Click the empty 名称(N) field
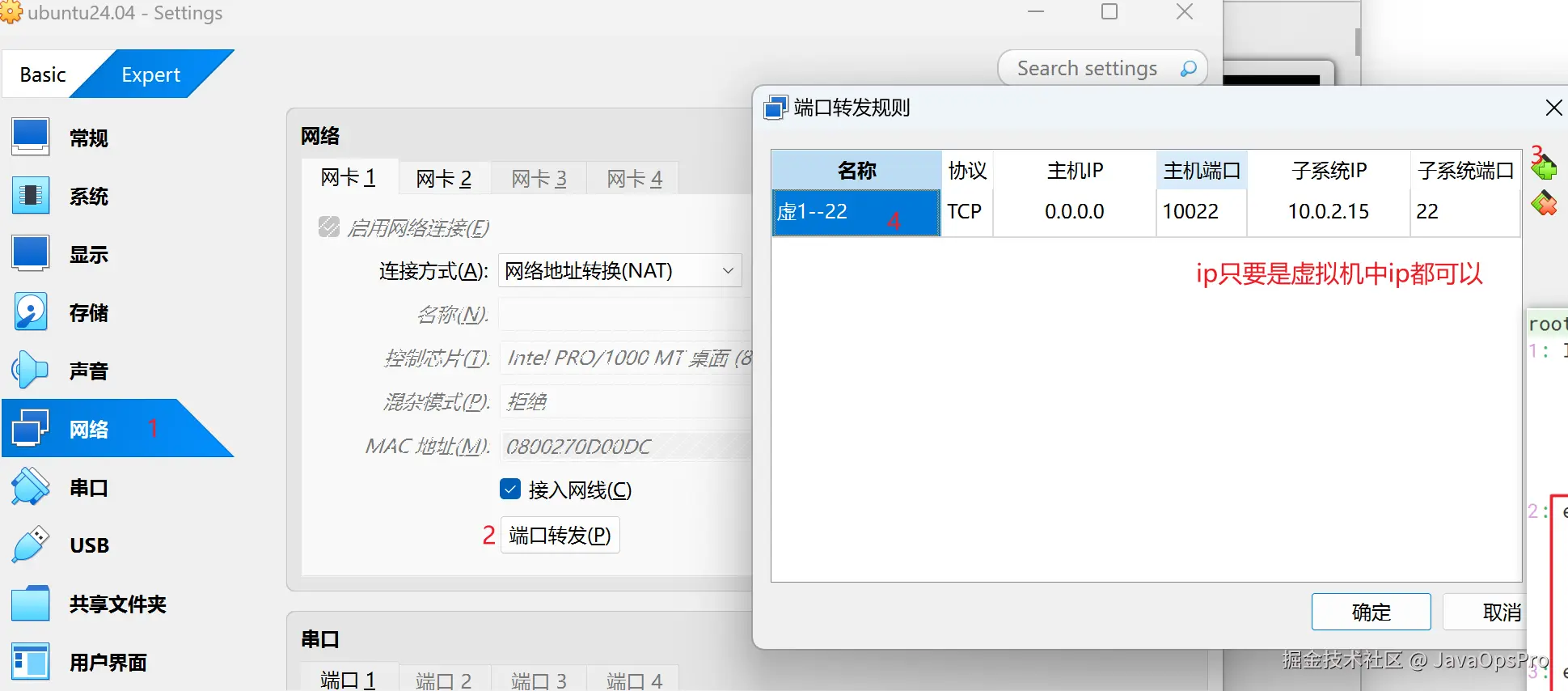This screenshot has width=1568, height=691. 626,314
